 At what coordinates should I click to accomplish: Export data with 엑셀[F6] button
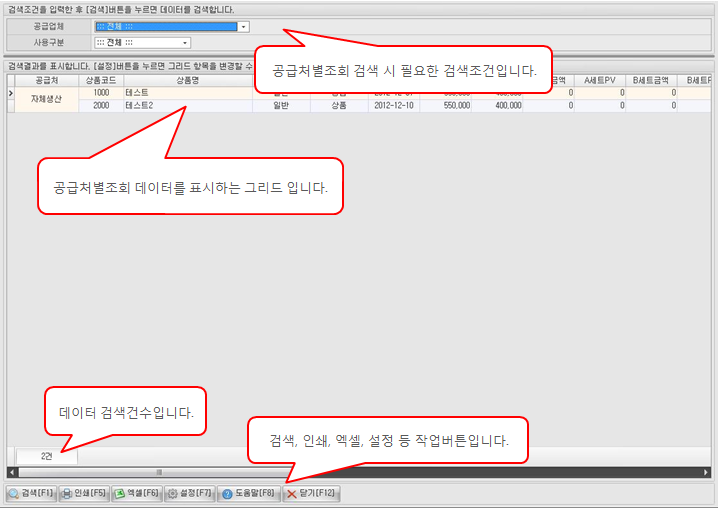(137, 493)
